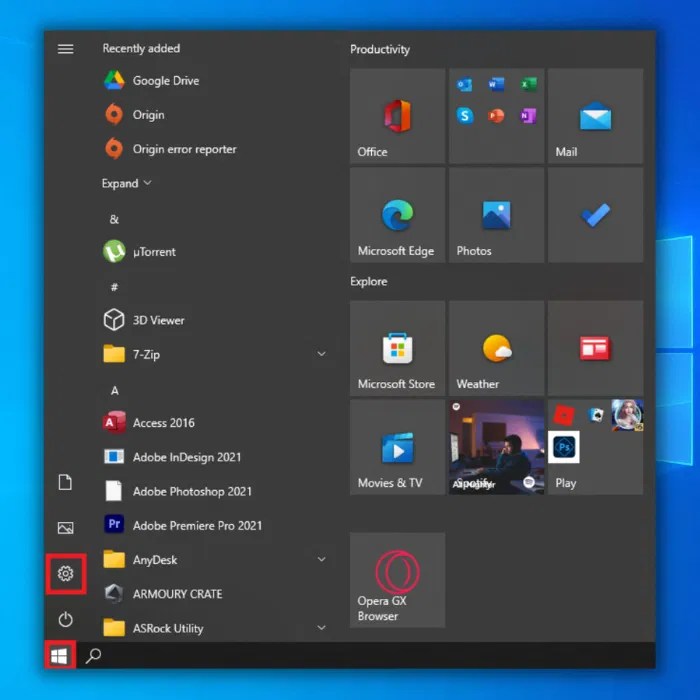Open the Photos tile

point(496,215)
